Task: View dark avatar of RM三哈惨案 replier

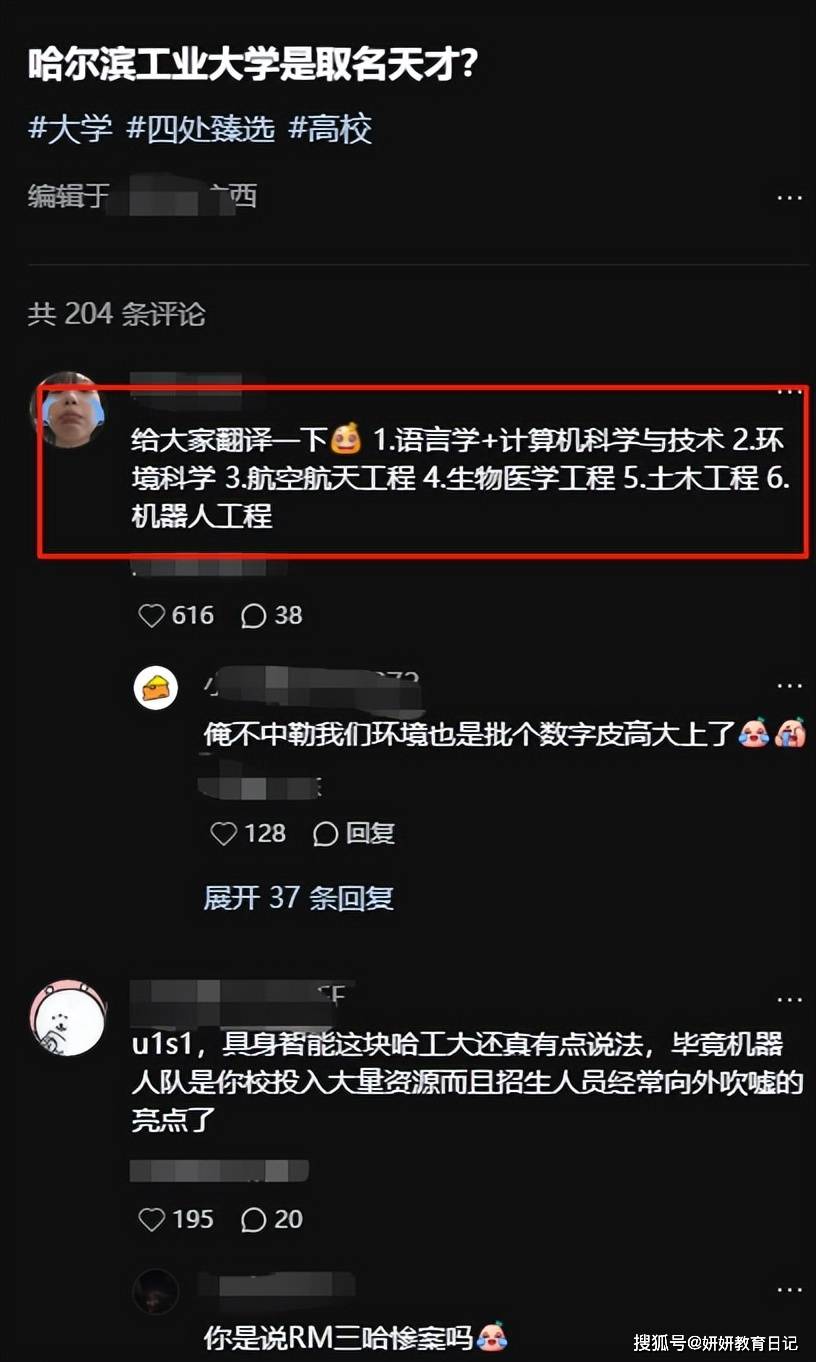Action: 155,1292
